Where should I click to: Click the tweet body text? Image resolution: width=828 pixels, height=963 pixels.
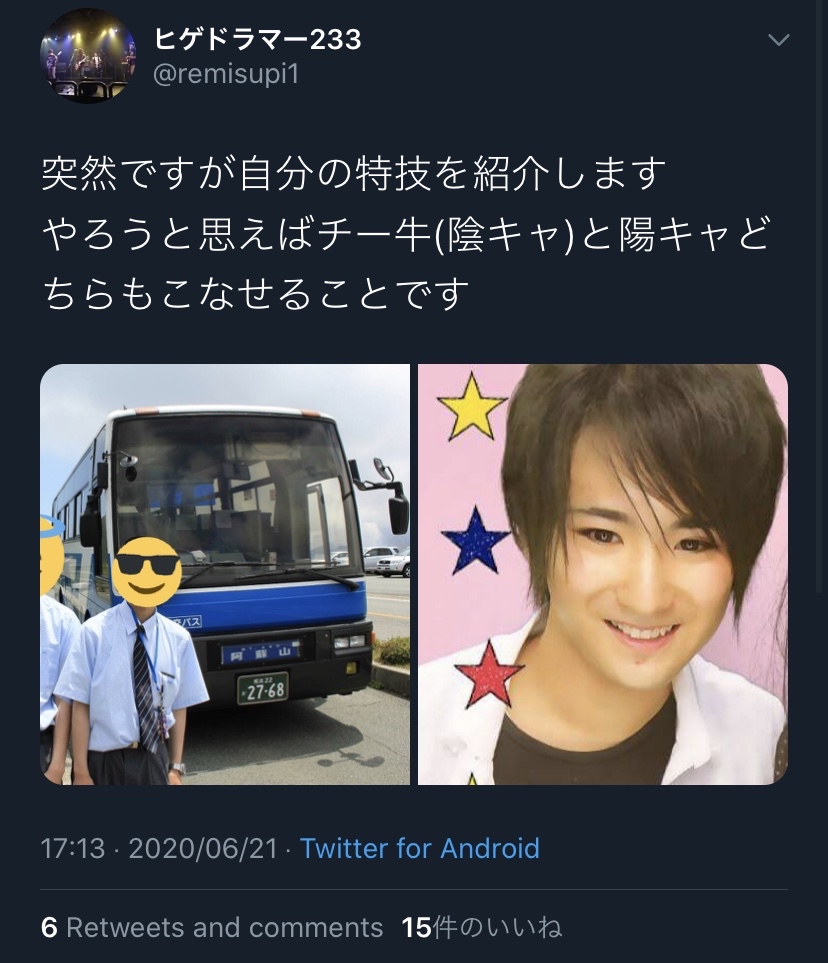point(405,233)
